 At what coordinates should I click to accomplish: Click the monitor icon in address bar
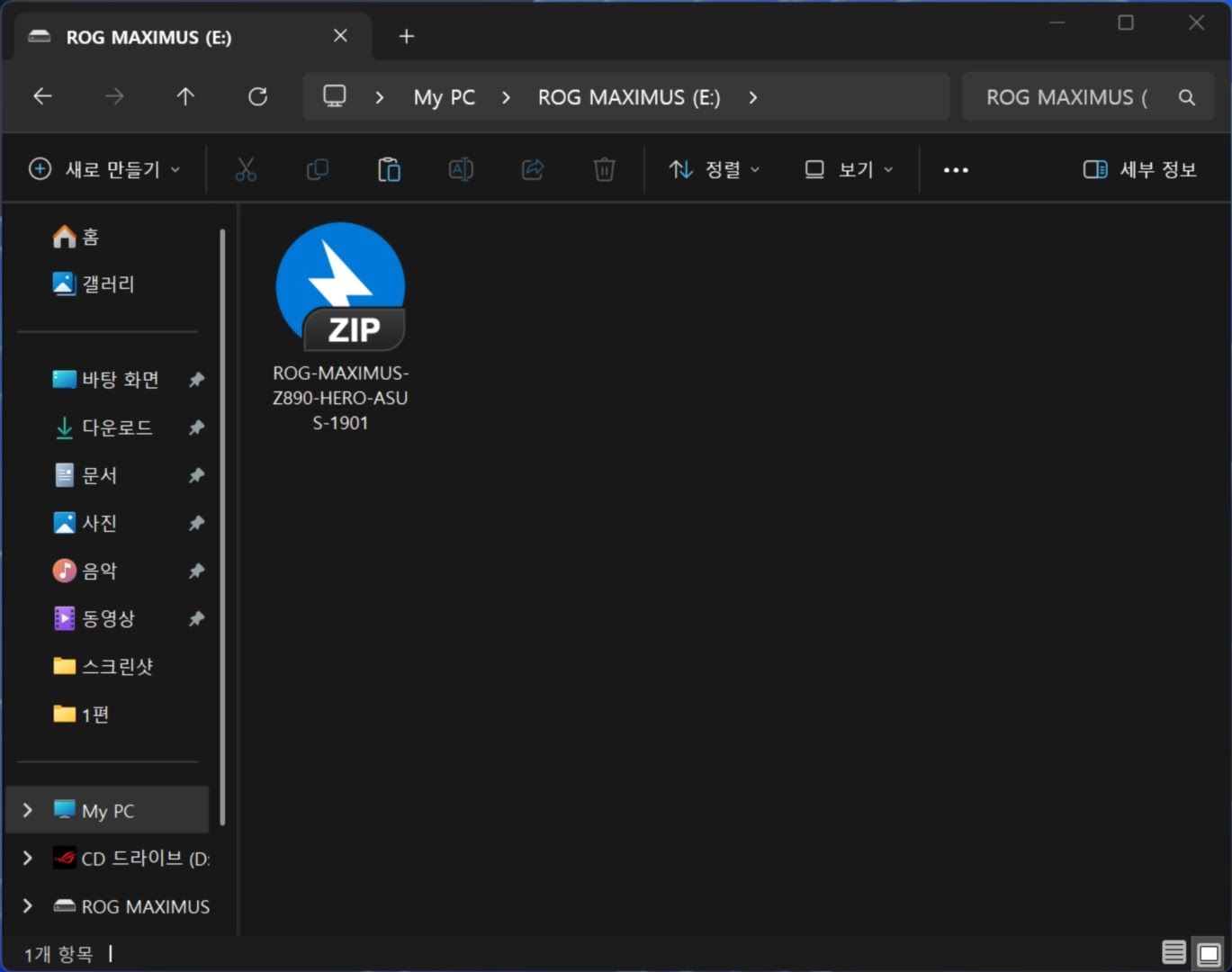point(335,96)
